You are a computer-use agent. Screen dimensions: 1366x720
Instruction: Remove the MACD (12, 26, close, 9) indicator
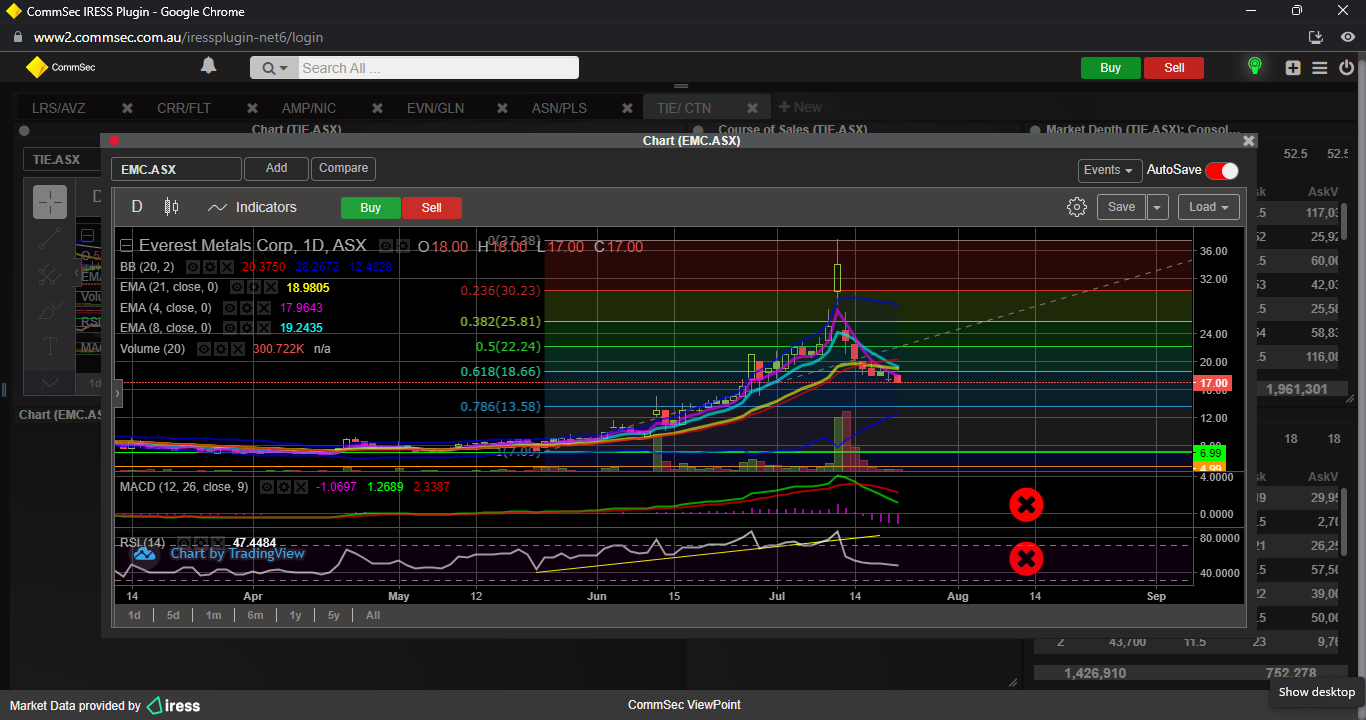[x=301, y=487]
